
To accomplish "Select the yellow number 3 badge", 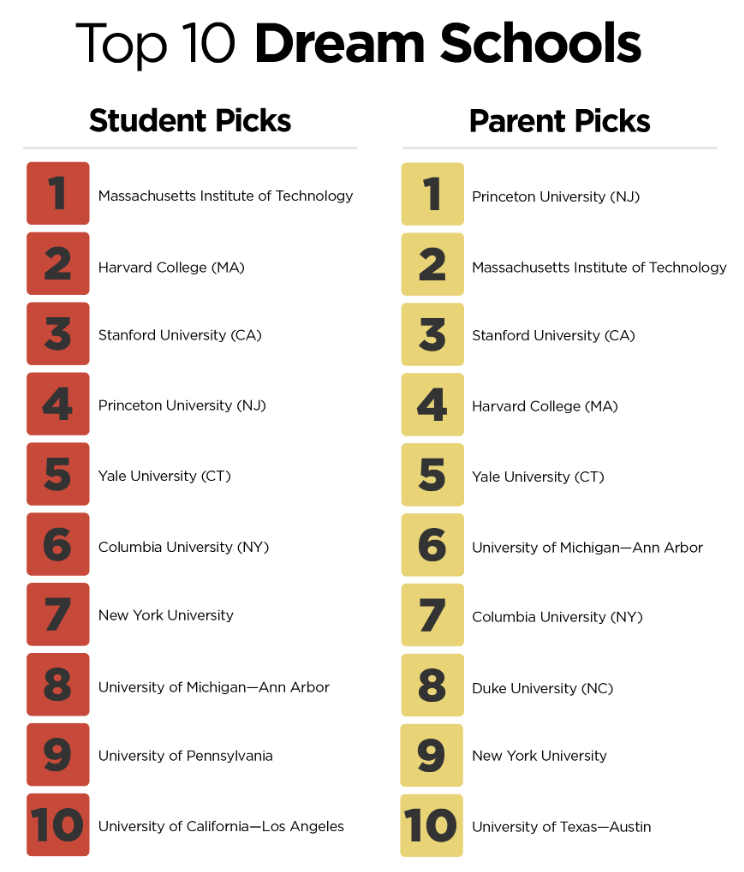I will click(433, 334).
